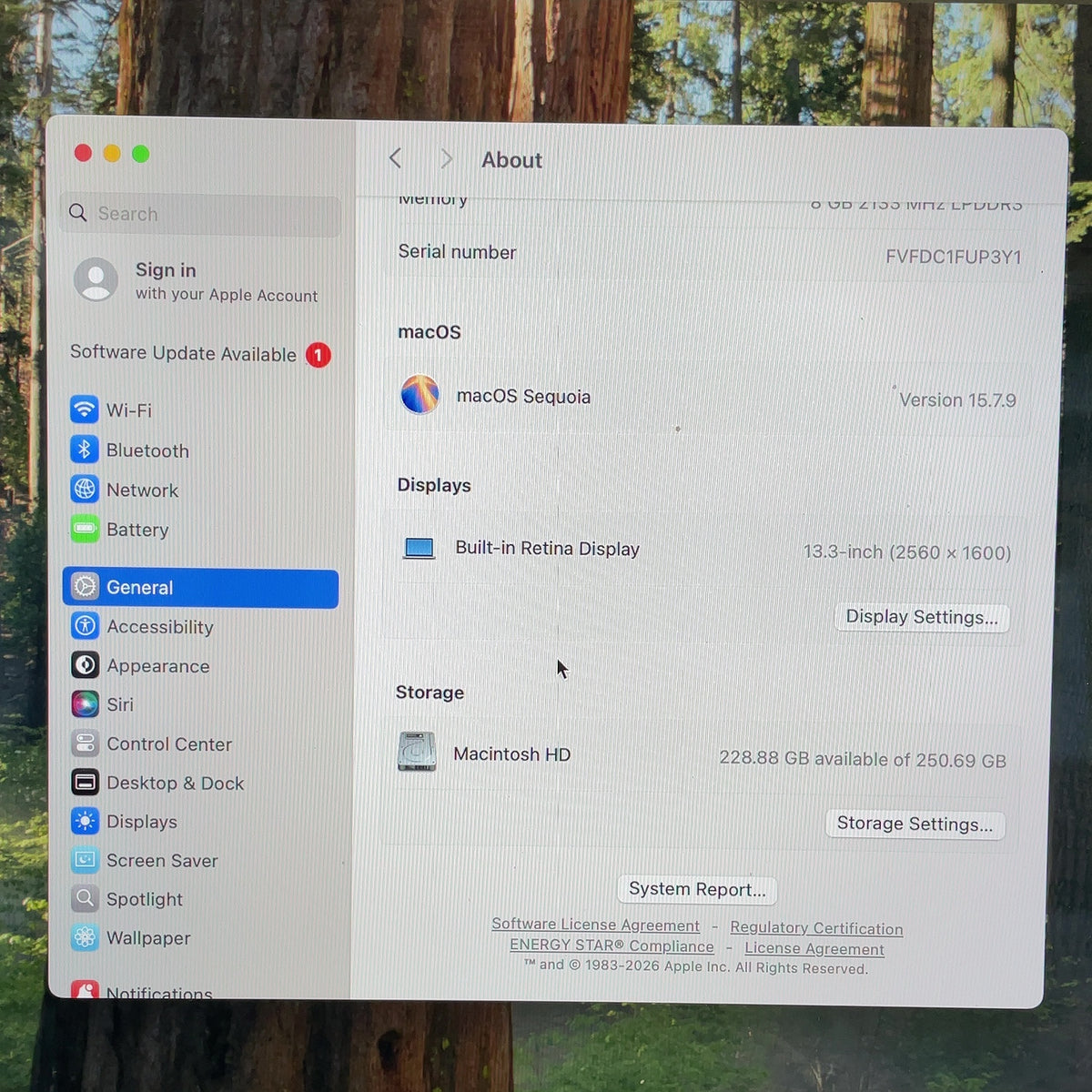The image size is (1092, 1092).
Task: Minimize window with the yellow button
Action: (x=112, y=153)
